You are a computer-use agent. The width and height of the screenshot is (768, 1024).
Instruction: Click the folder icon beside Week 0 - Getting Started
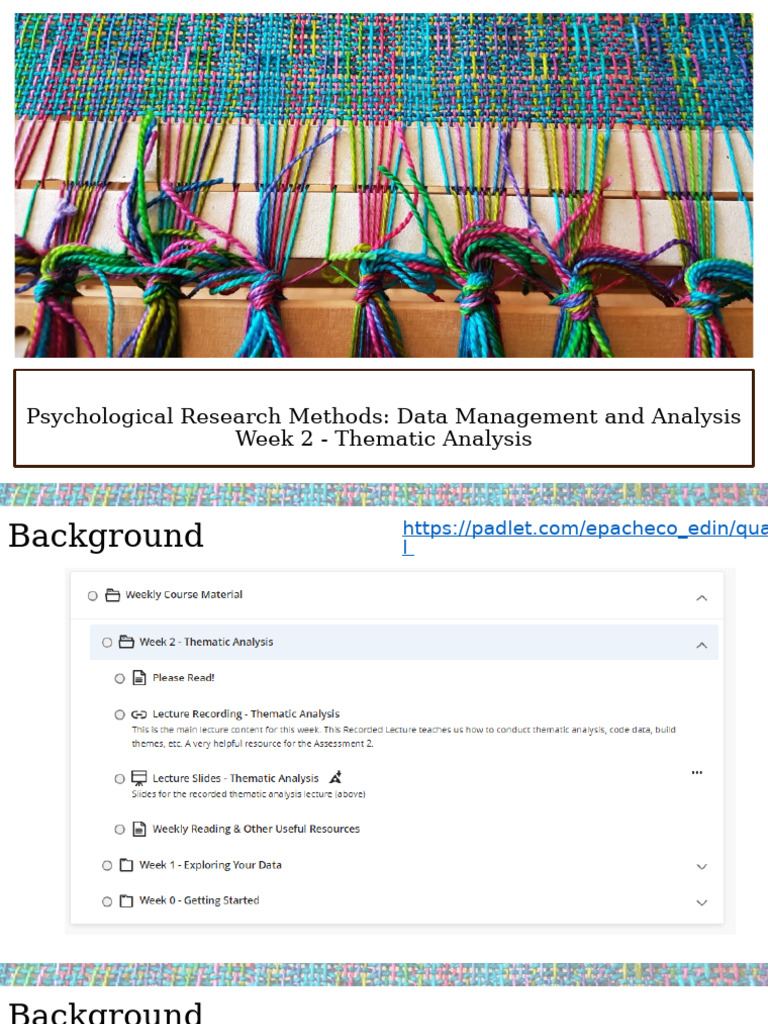tap(126, 901)
